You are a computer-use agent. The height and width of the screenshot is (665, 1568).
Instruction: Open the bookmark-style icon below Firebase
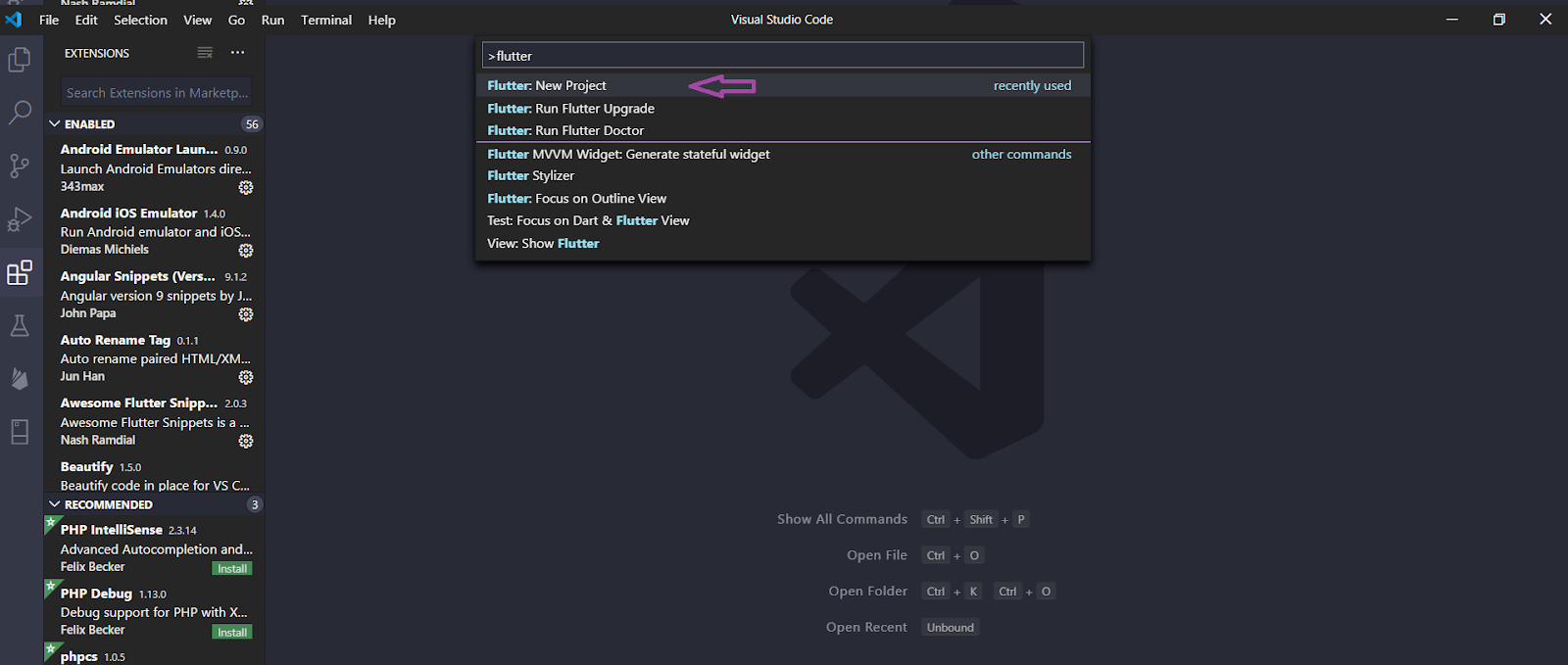click(20, 431)
